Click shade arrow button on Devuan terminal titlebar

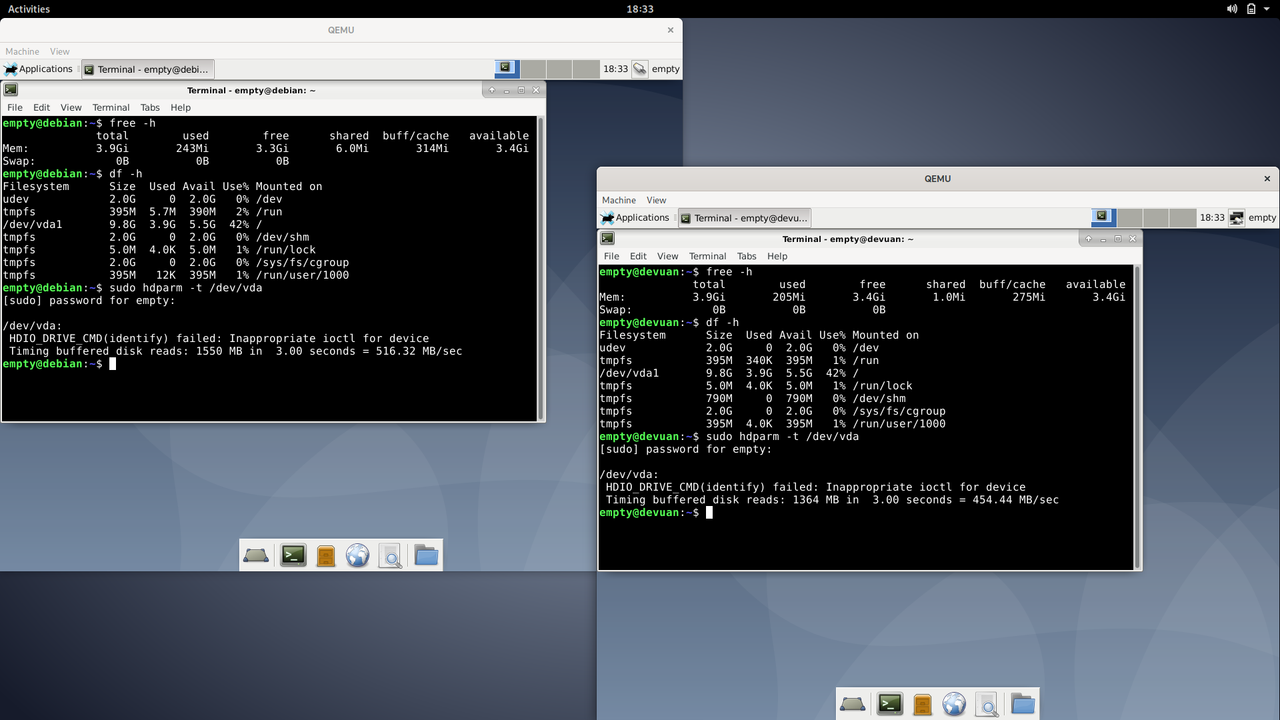click(x=1089, y=239)
